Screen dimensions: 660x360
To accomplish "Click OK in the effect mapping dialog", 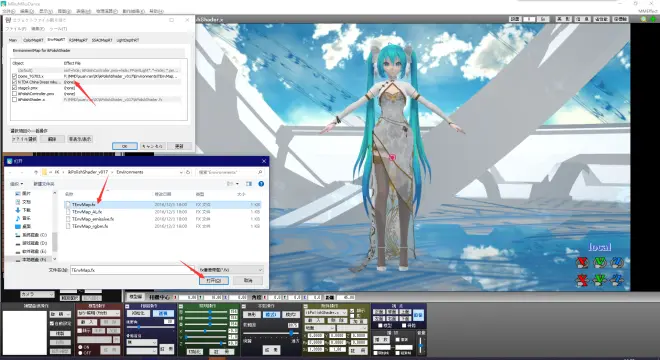I will (125, 146).
